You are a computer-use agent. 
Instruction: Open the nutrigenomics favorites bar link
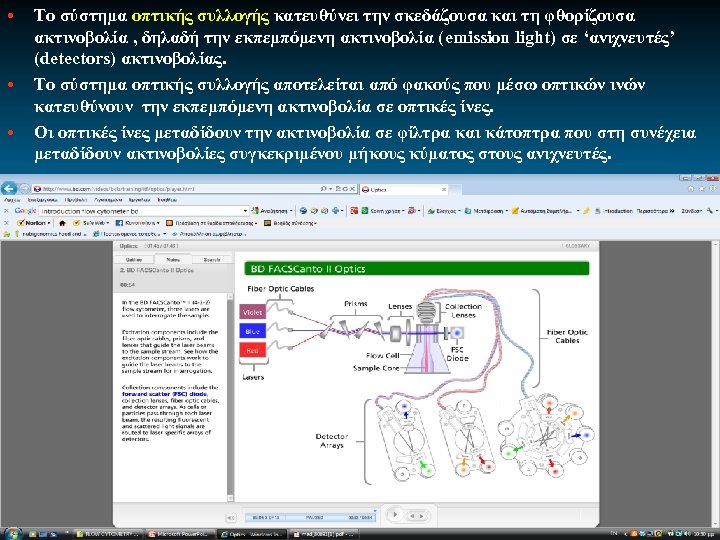51,234
